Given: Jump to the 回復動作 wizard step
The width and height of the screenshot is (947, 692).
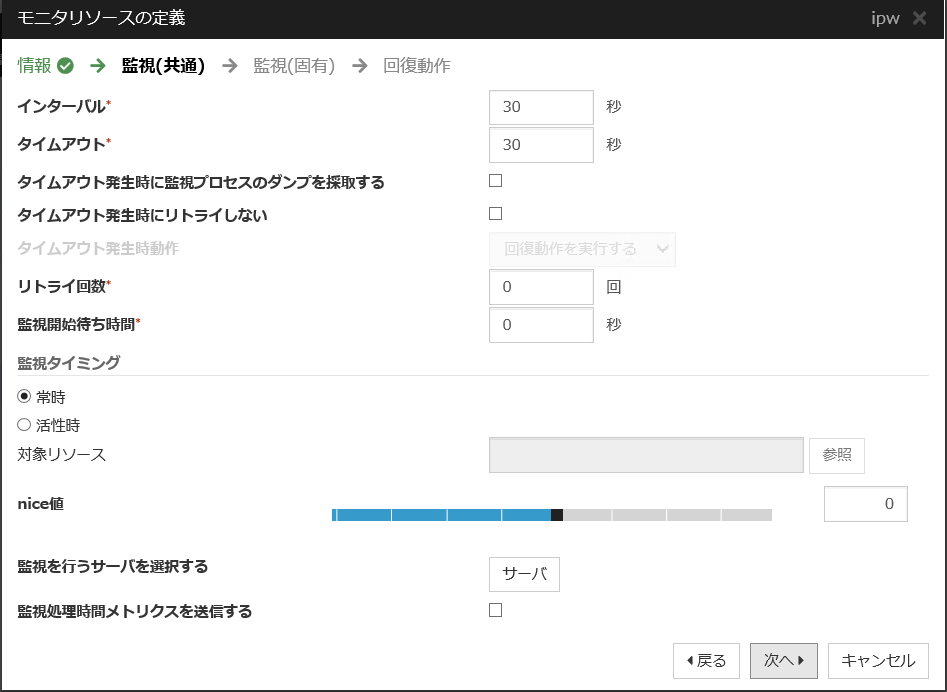Looking at the screenshot, I should pyautogui.click(x=417, y=66).
